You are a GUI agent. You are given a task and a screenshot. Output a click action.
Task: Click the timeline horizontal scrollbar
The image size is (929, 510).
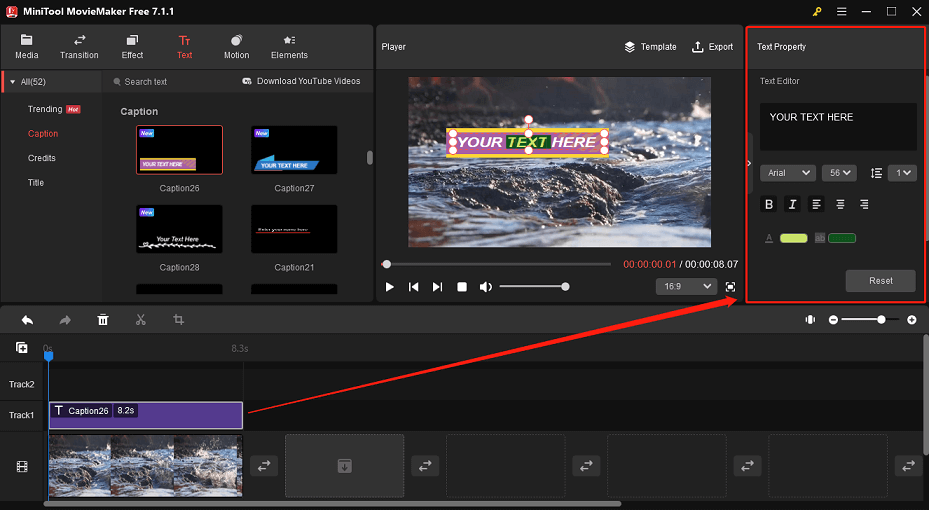tap(332, 504)
